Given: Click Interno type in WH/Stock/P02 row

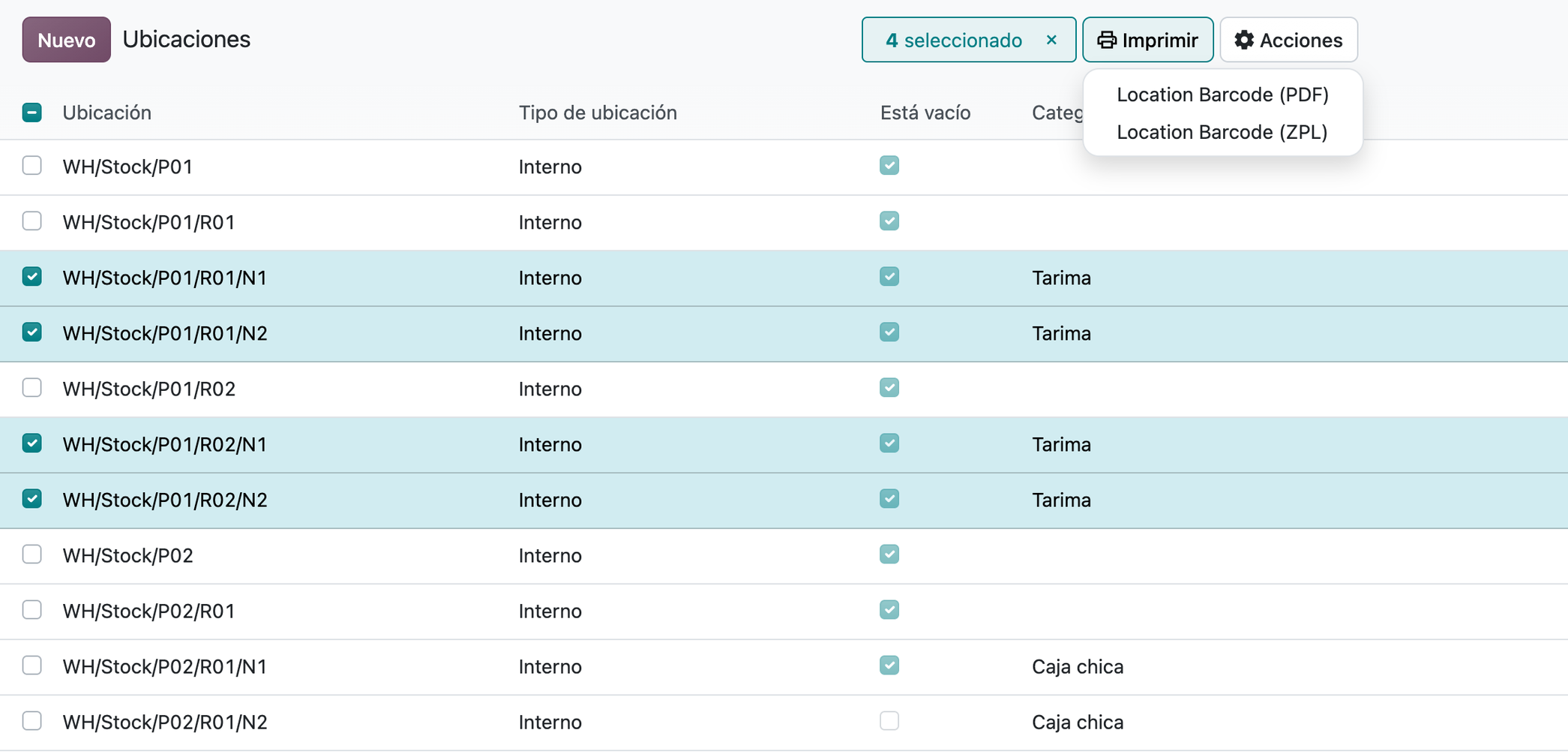Looking at the screenshot, I should (550, 555).
